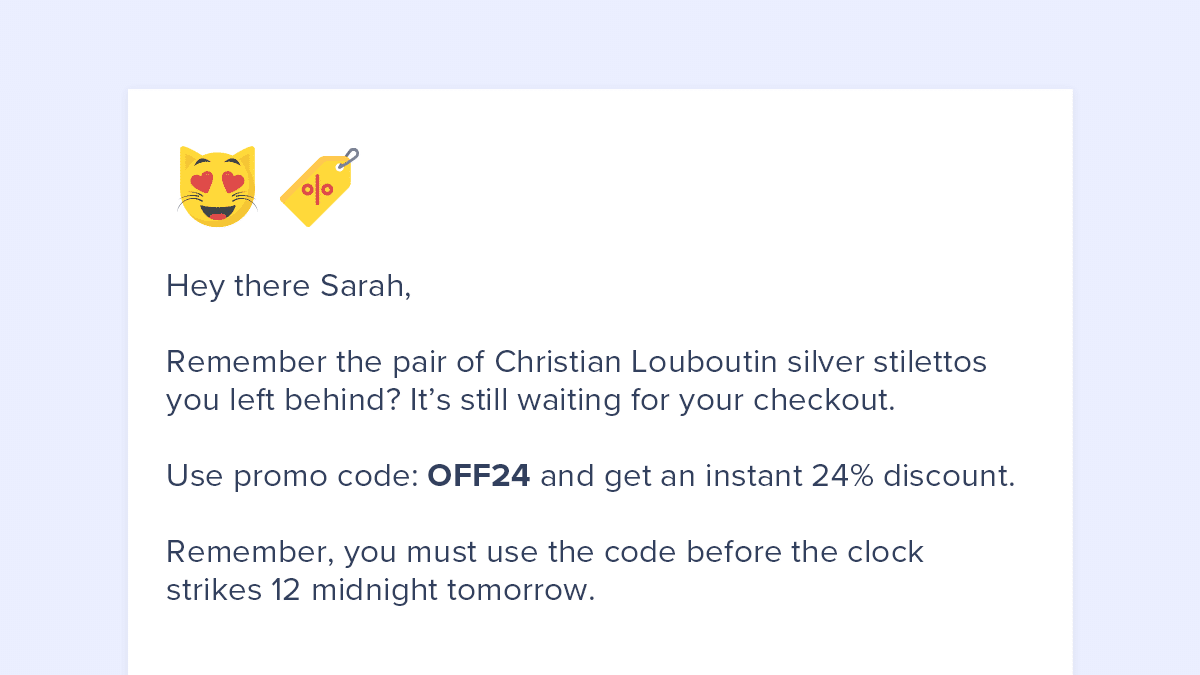Click the yellow discount tag emoji
Image resolution: width=1200 pixels, height=675 pixels.
point(316,190)
